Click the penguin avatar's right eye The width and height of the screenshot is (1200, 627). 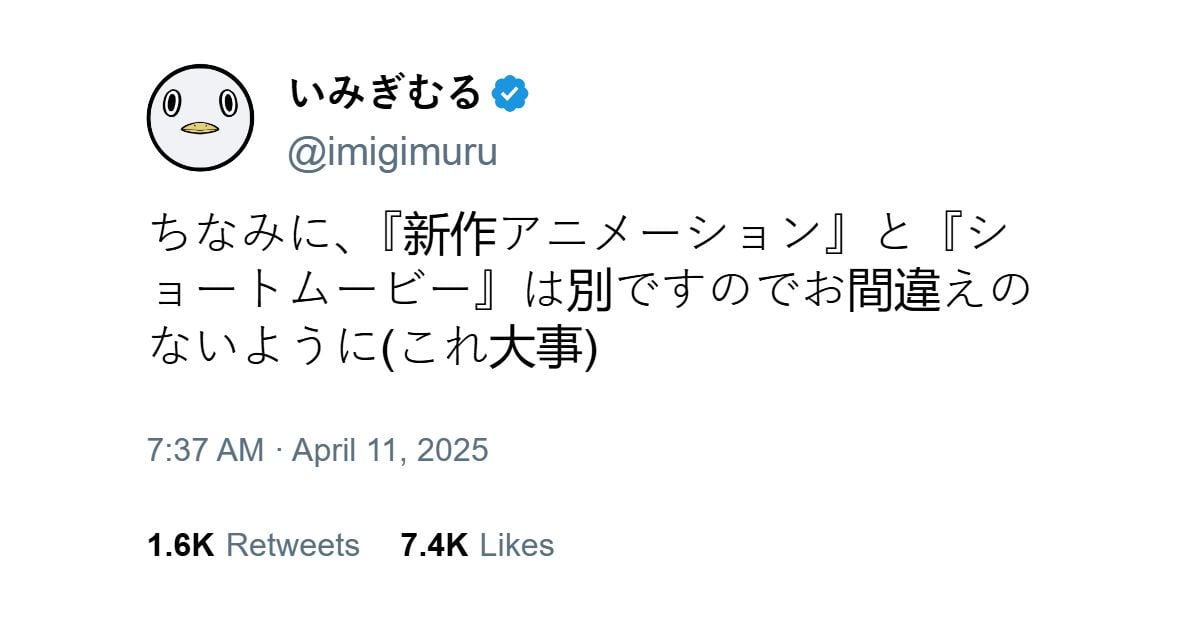229,102
